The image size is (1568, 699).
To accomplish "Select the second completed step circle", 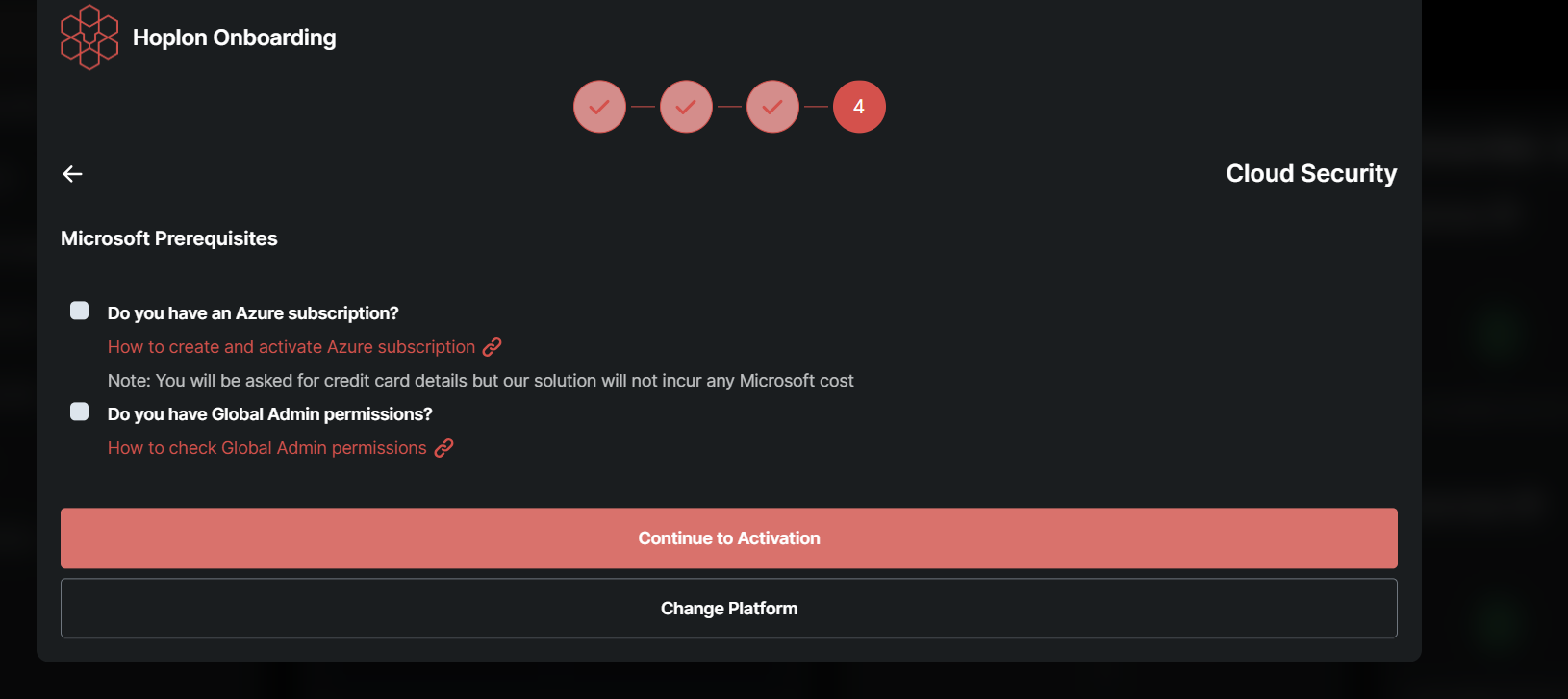I will 686,107.
